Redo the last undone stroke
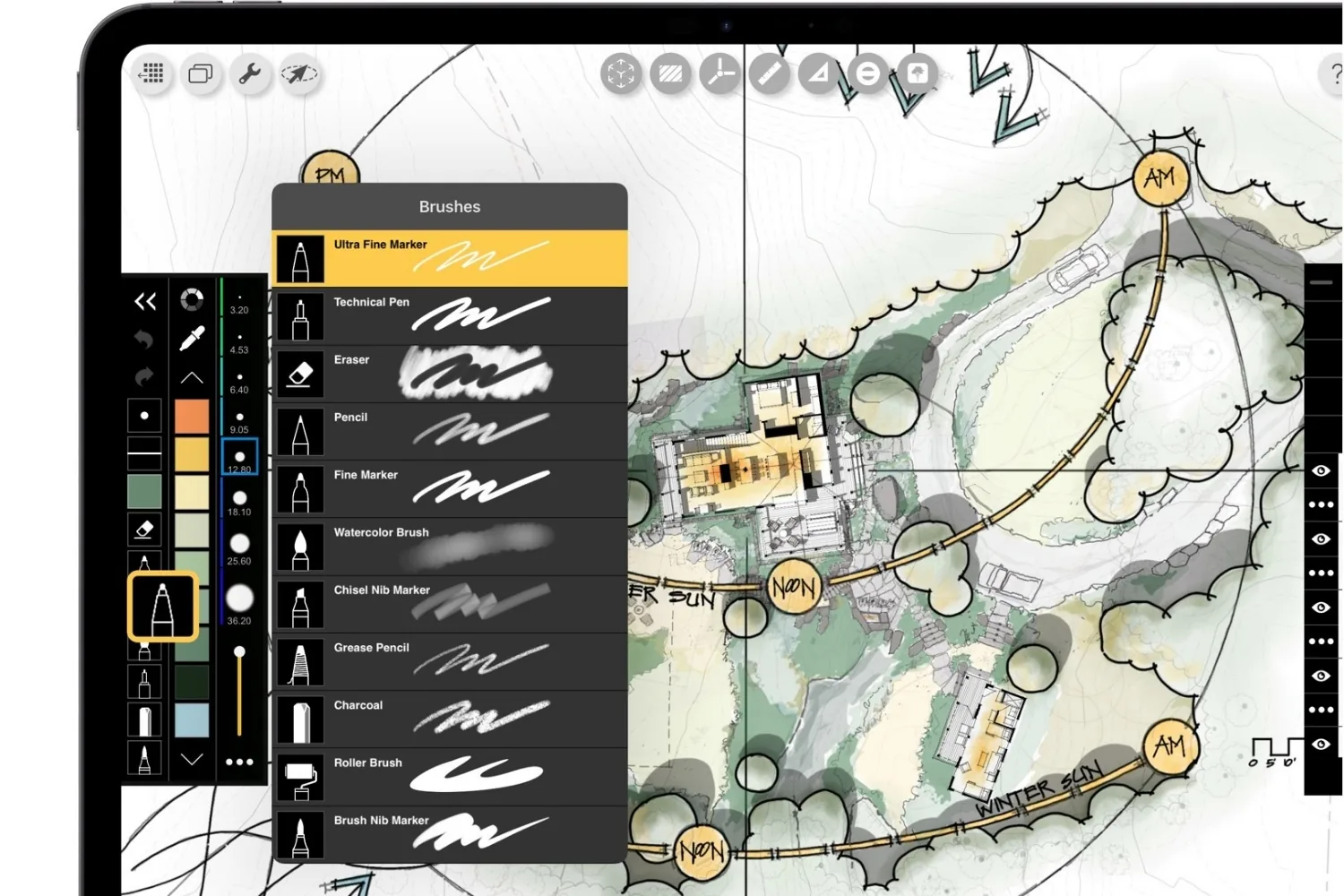 coord(144,376)
